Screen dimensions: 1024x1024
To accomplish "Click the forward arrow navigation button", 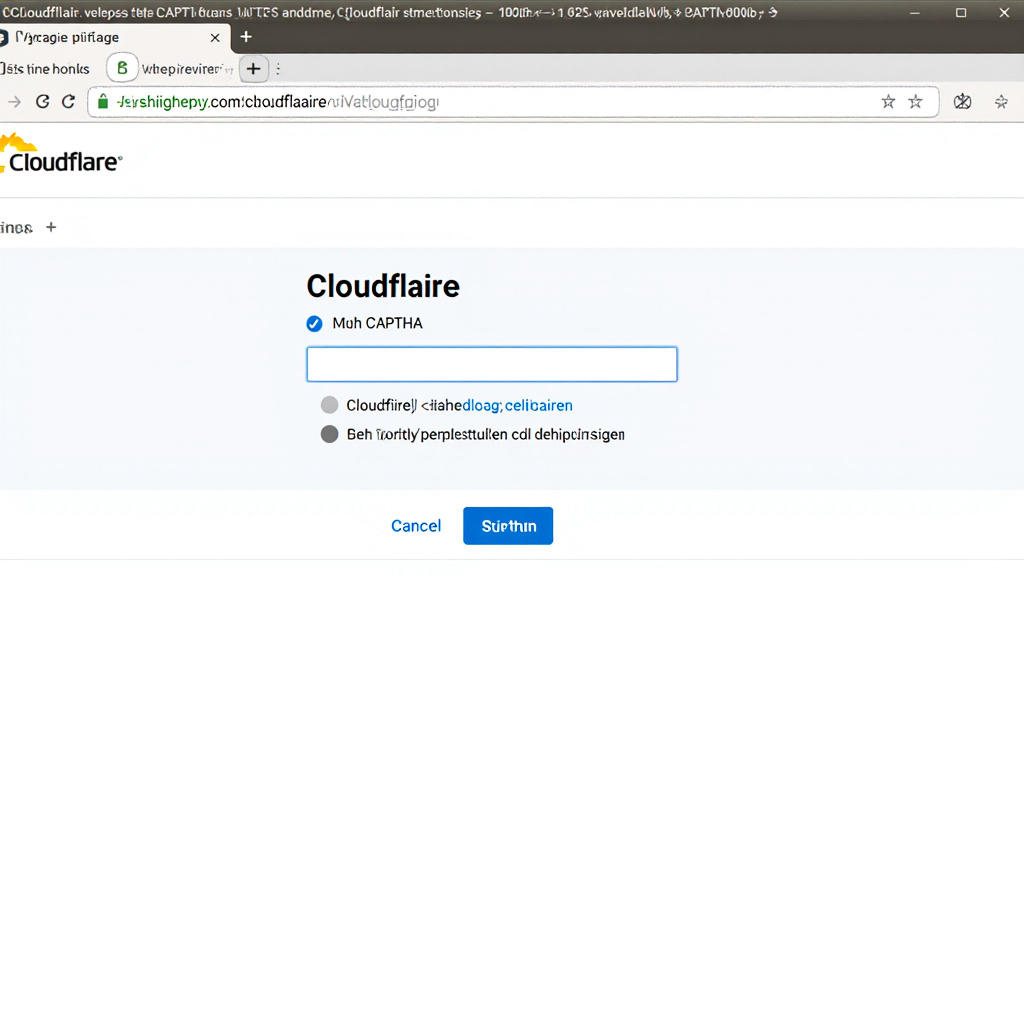I will (x=14, y=102).
